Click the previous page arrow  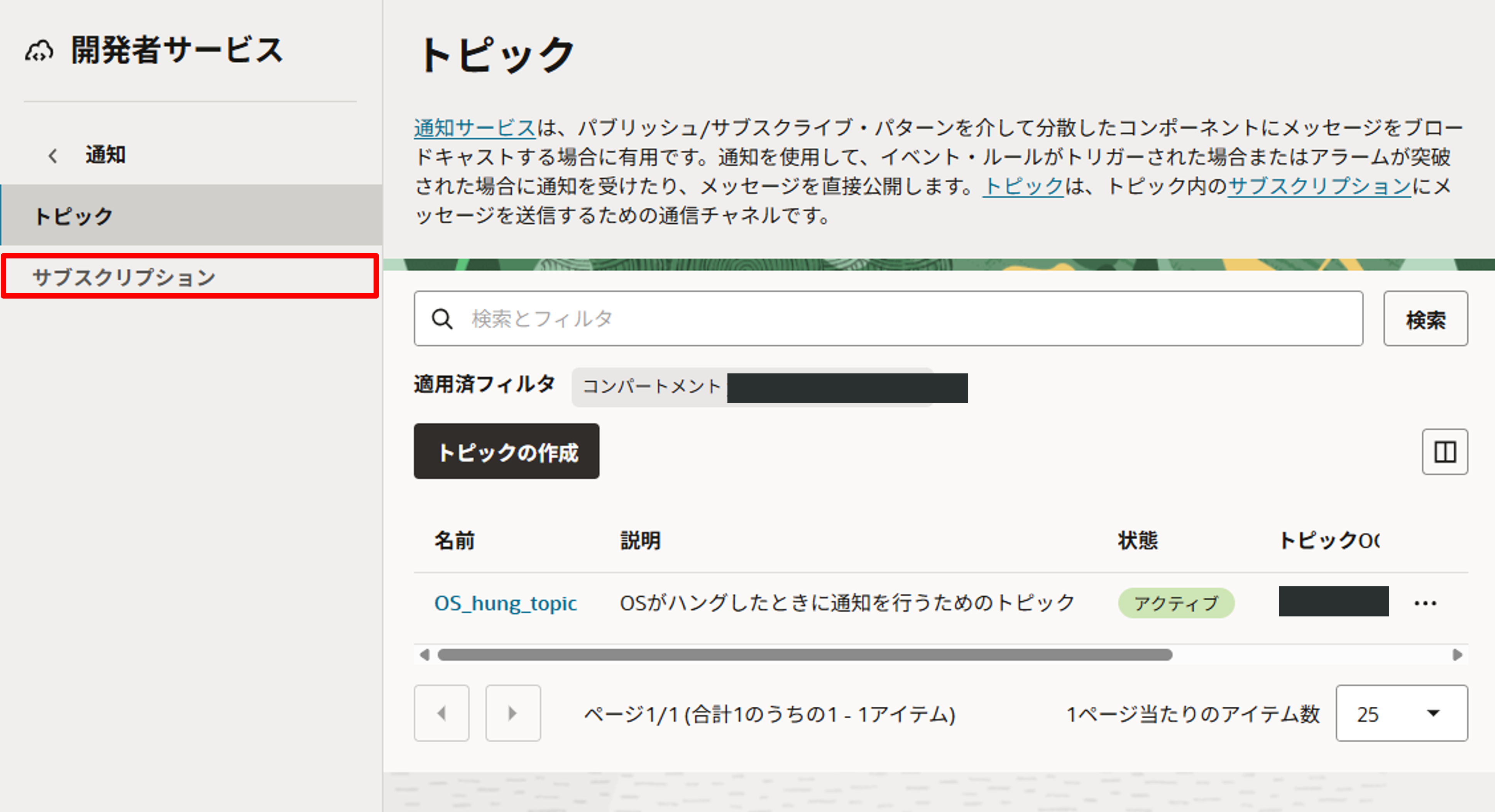pyautogui.click(x=441, y=713)
